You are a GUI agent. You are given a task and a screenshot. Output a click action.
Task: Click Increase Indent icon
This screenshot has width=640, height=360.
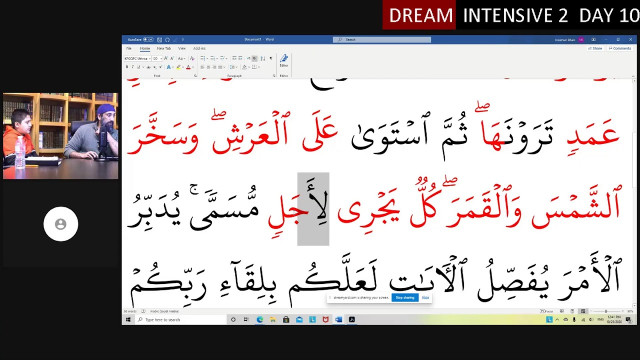coord(240,58)
